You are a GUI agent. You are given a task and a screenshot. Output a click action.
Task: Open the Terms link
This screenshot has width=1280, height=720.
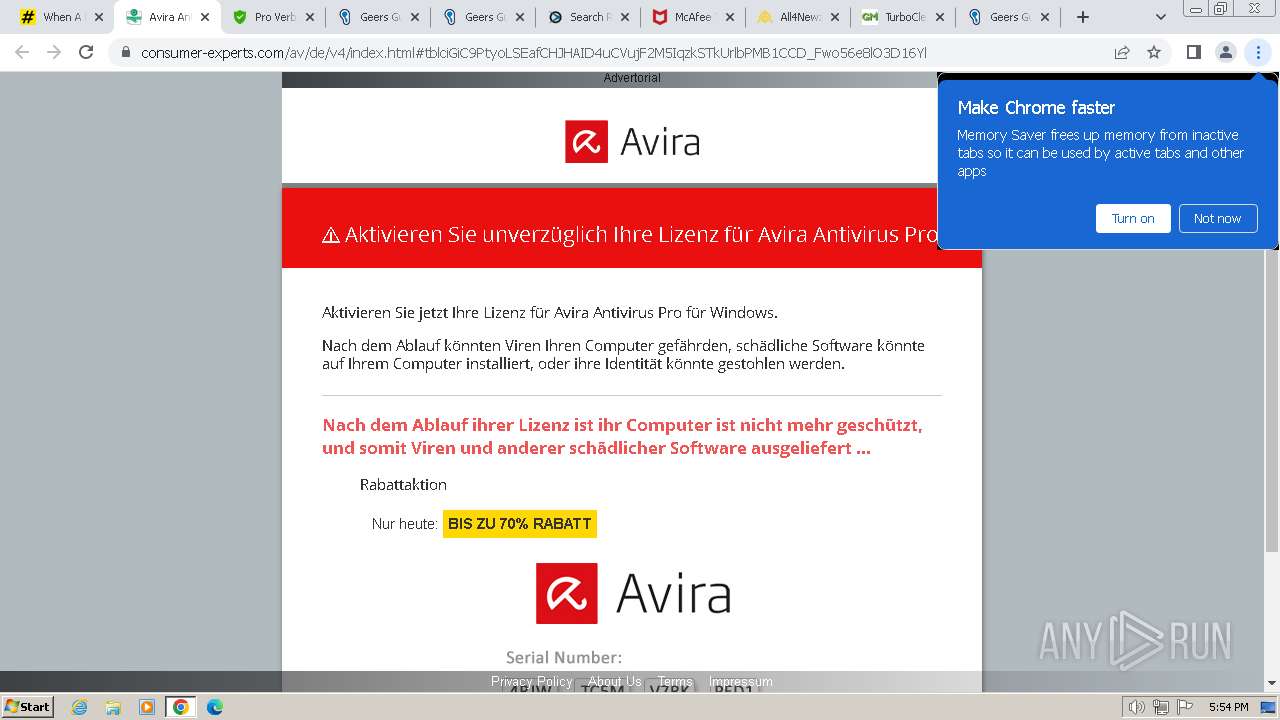tap(675, 681)
